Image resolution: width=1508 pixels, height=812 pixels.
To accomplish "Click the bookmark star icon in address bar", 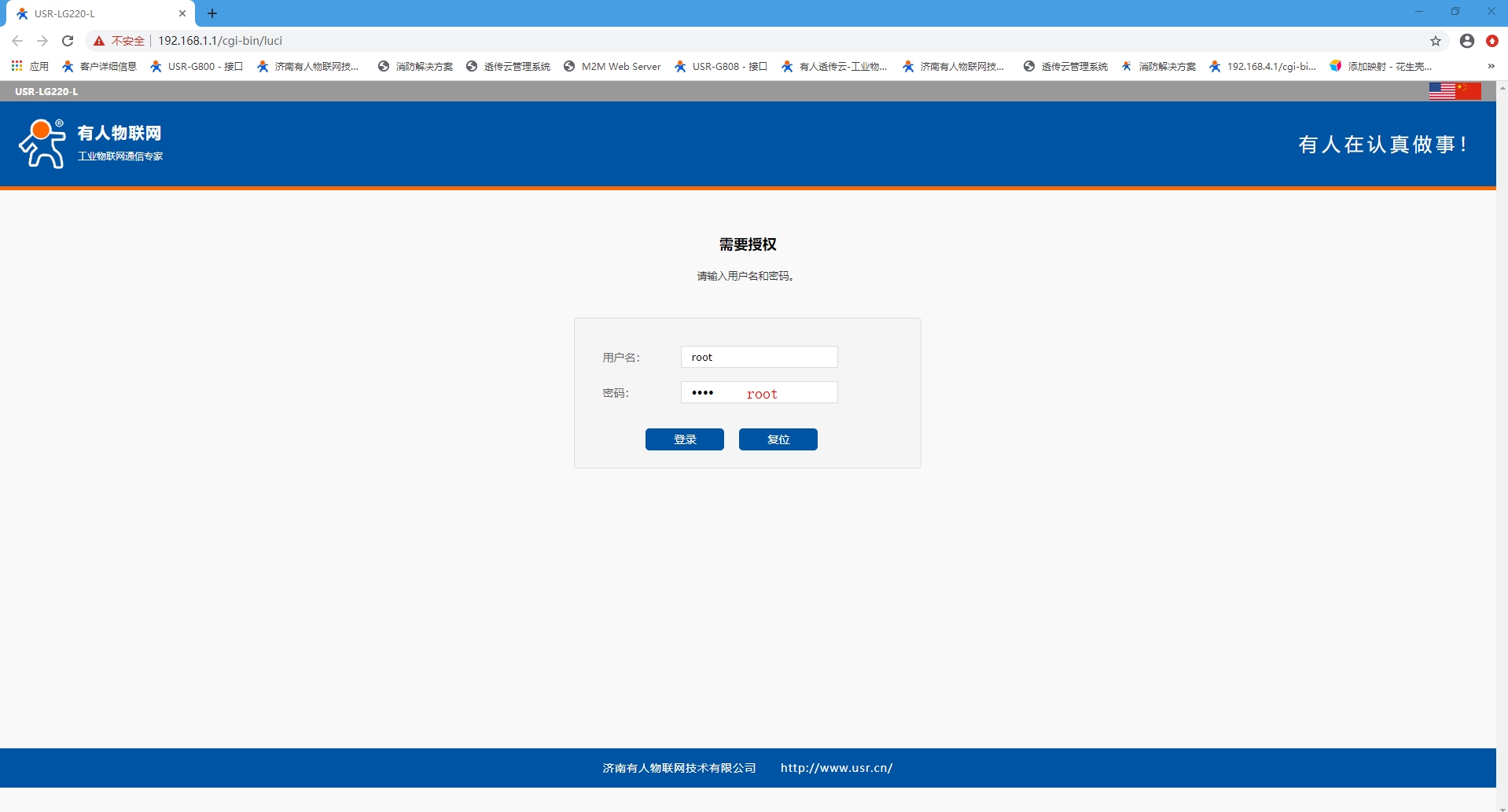I will pos(1436,41).
